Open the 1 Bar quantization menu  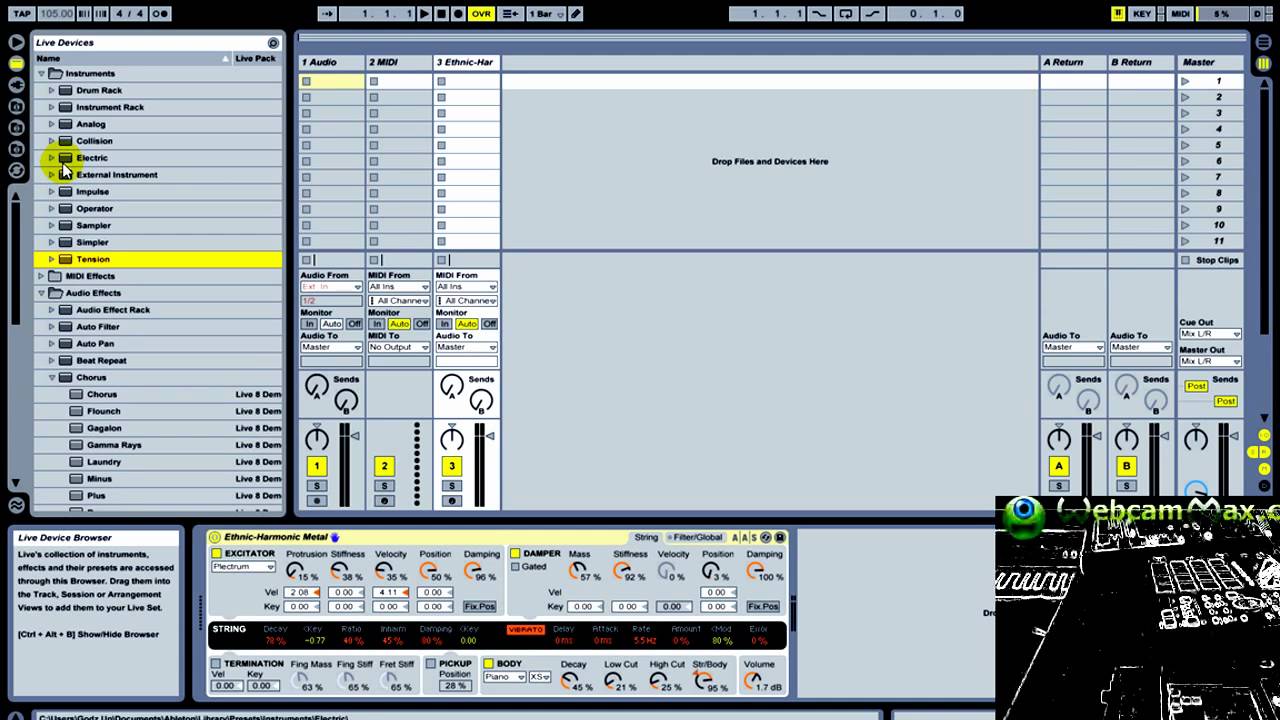(x=545, y=14)
